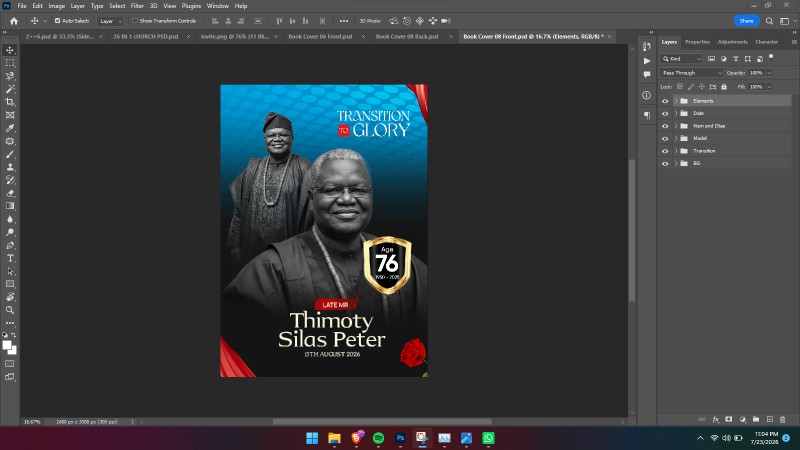Open the Auto-Select Layer dropdown

(111, 21)
